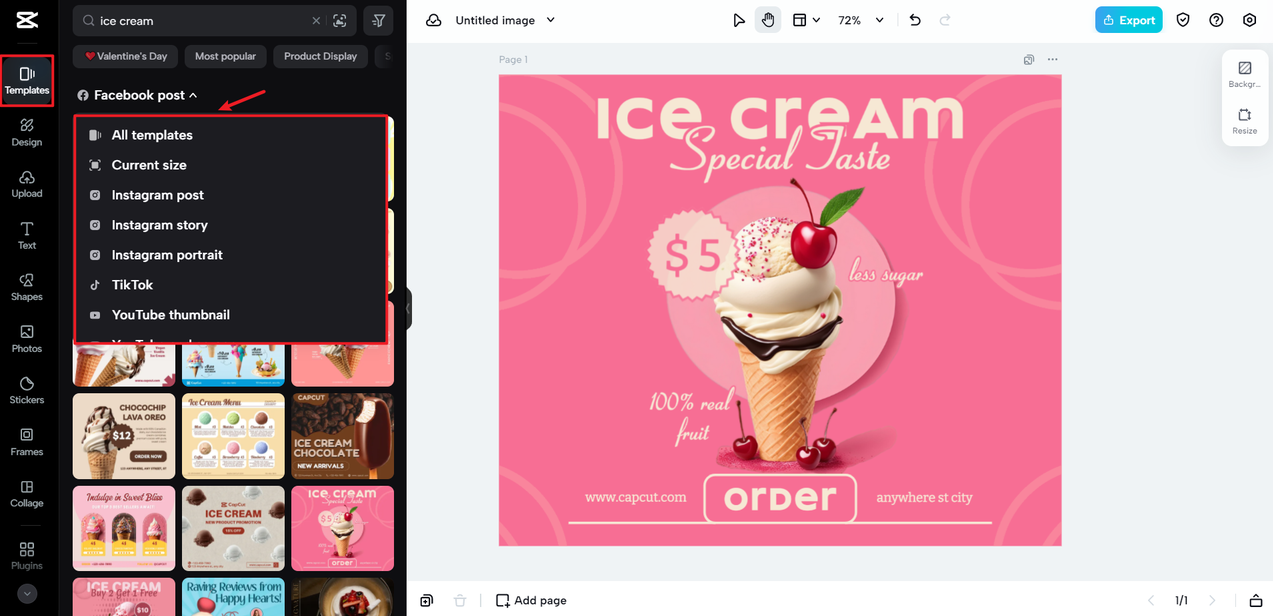Open the Background tool on right panel

point(1245,75)
